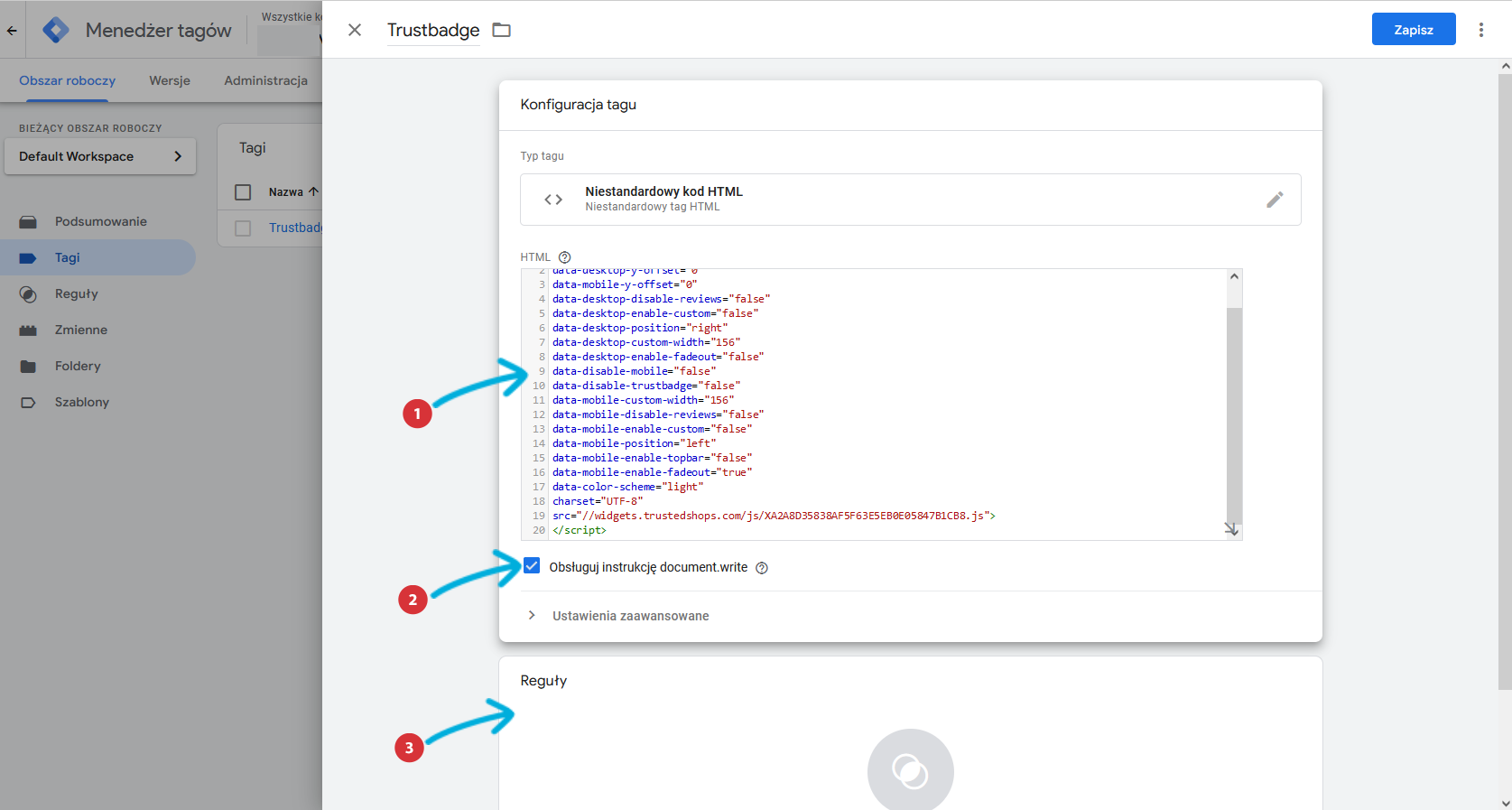Click the data-disable-mobile="false" code line
1512x810 pixels.
point(634,371)
